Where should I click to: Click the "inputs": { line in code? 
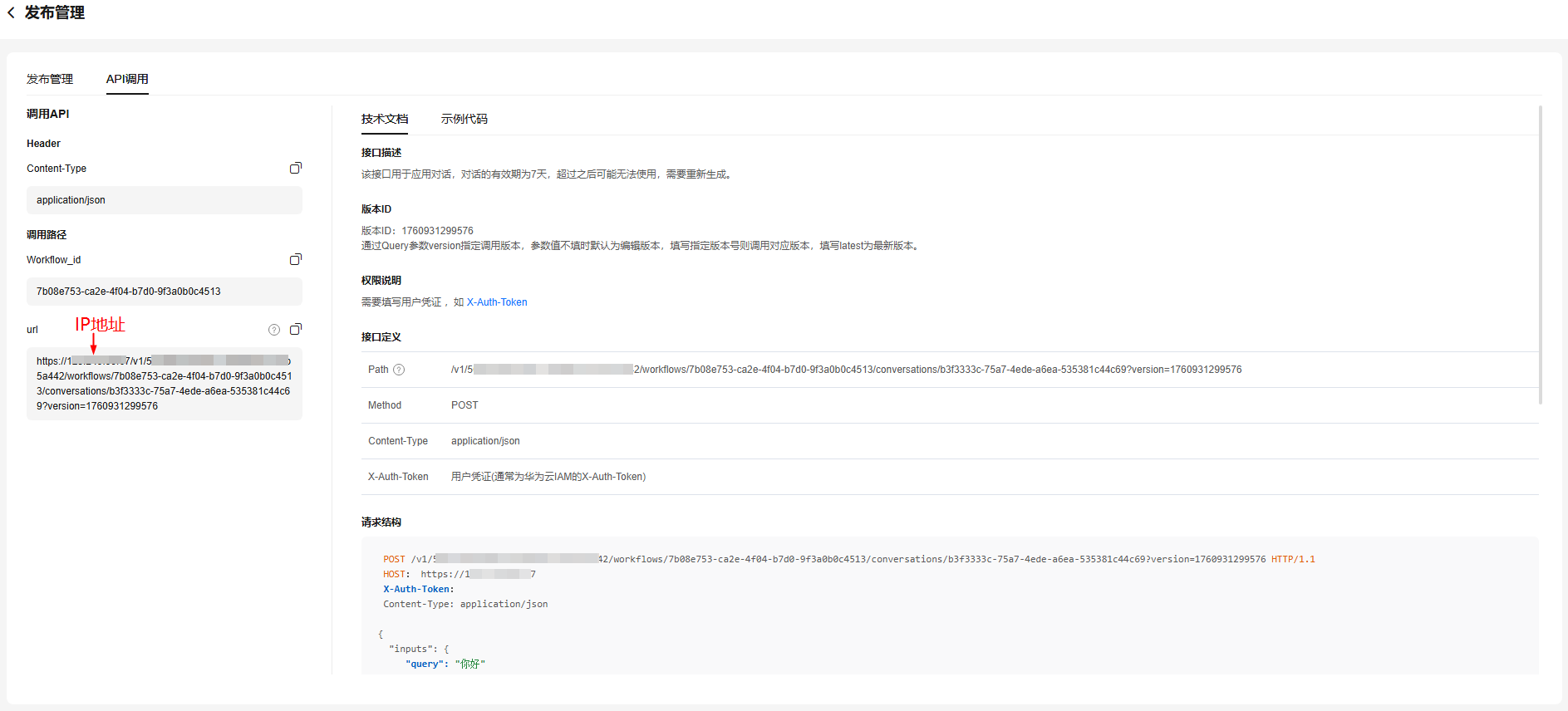click(419, 649)
